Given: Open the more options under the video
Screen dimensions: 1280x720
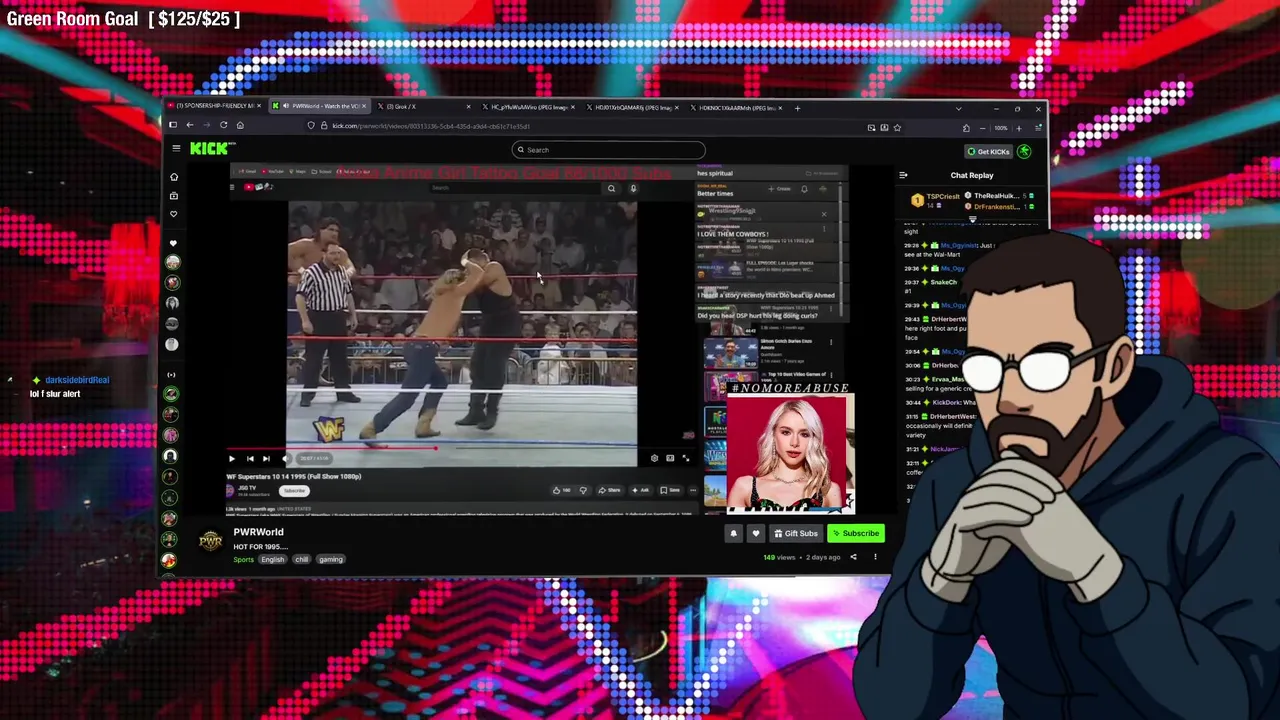Looking at the screenshot, I should tap(692, 490).
